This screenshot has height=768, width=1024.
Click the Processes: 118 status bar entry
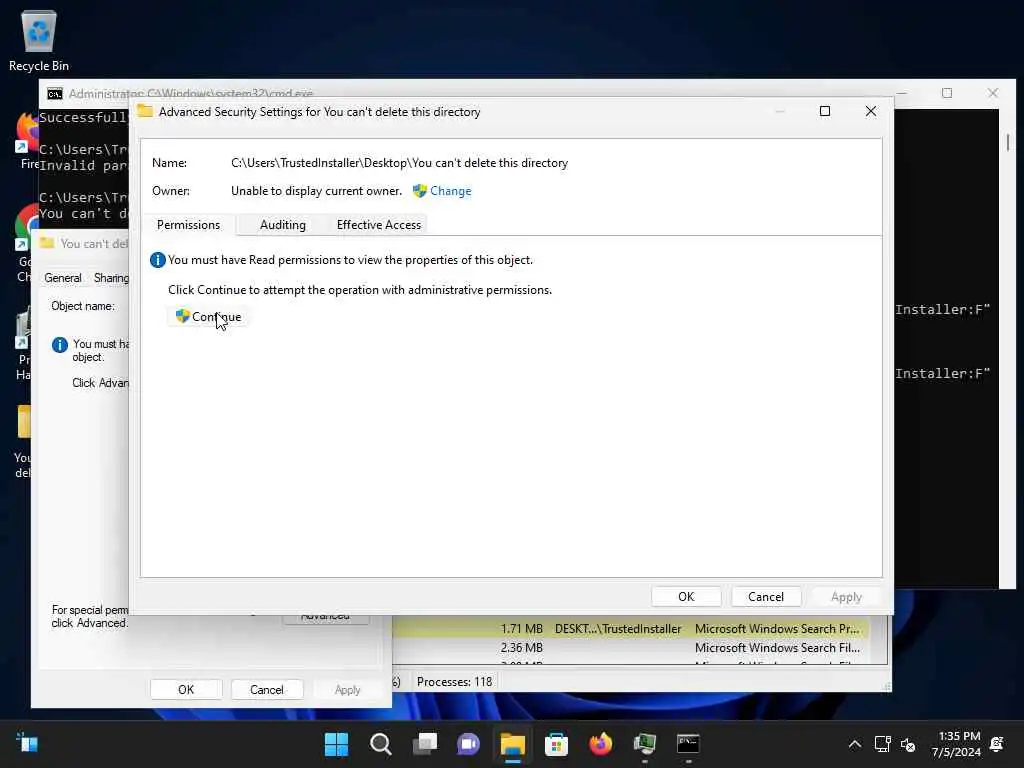(455, 682)
